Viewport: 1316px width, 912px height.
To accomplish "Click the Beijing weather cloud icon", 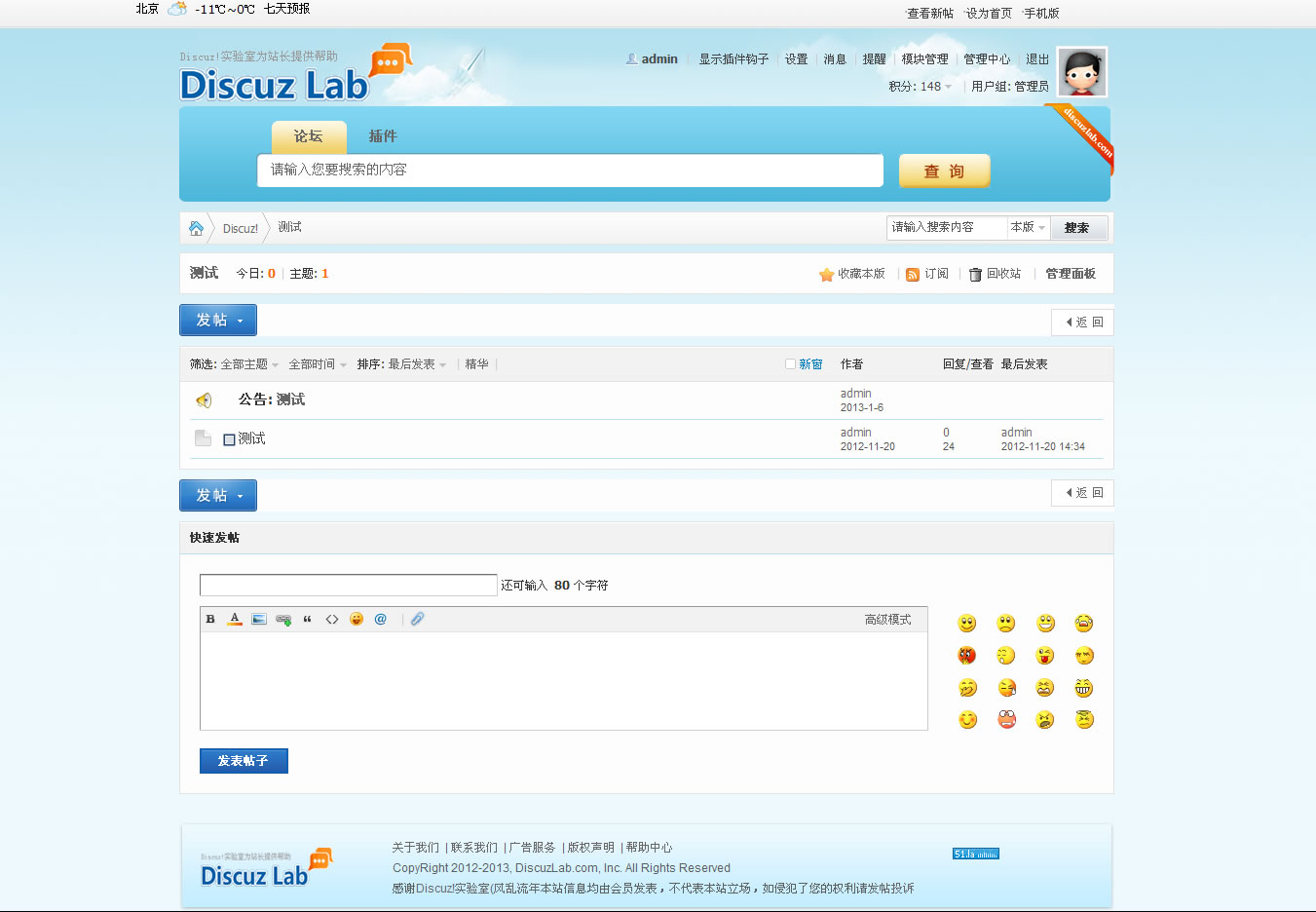I will click(177, 9).
